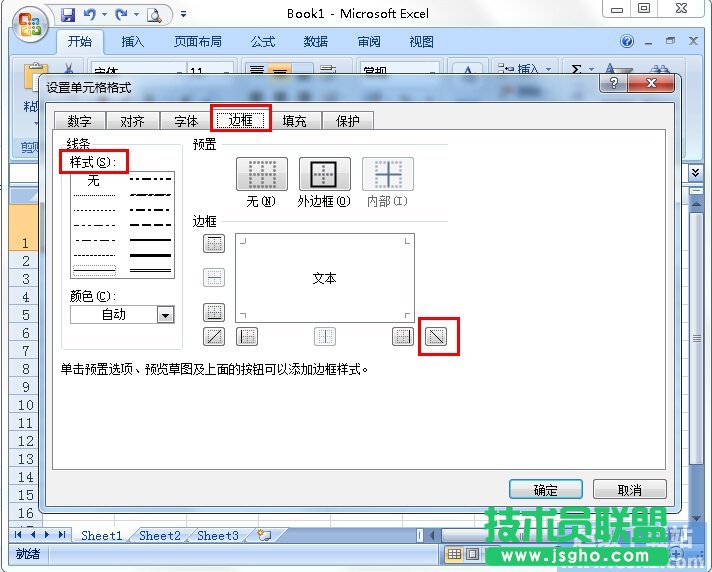Click the diagonal up border button
Viewport: 712px width, 572px height.
214,337
